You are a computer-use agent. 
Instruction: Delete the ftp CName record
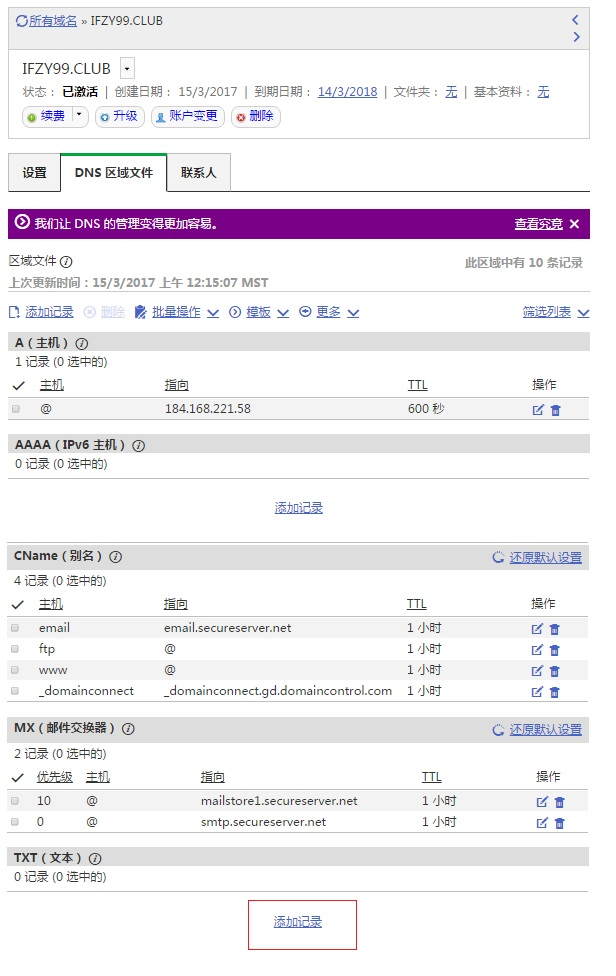pyautogui.click(x=555, y=650)
